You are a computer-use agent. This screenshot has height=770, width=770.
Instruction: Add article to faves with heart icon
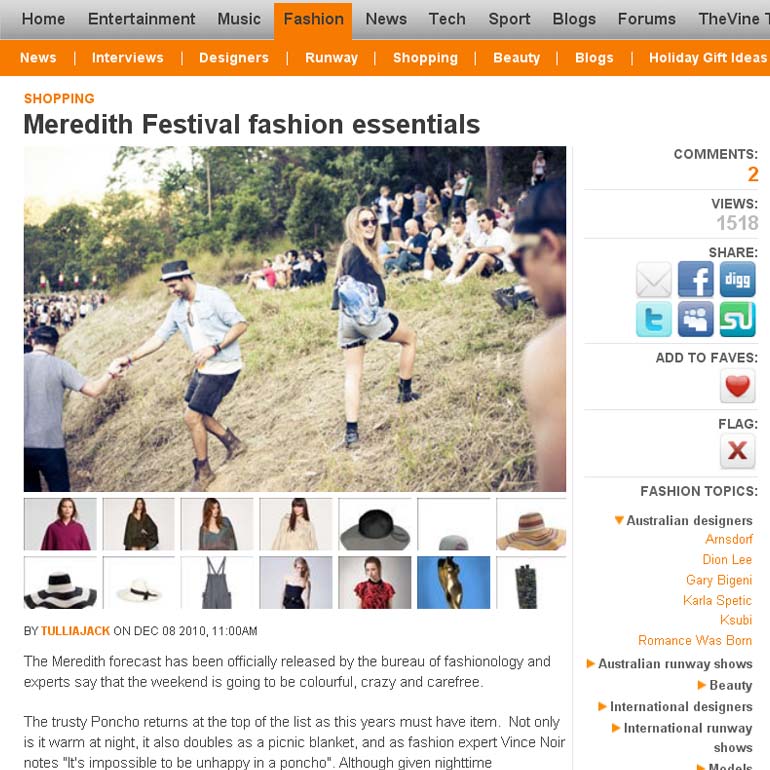coord(737,385)
